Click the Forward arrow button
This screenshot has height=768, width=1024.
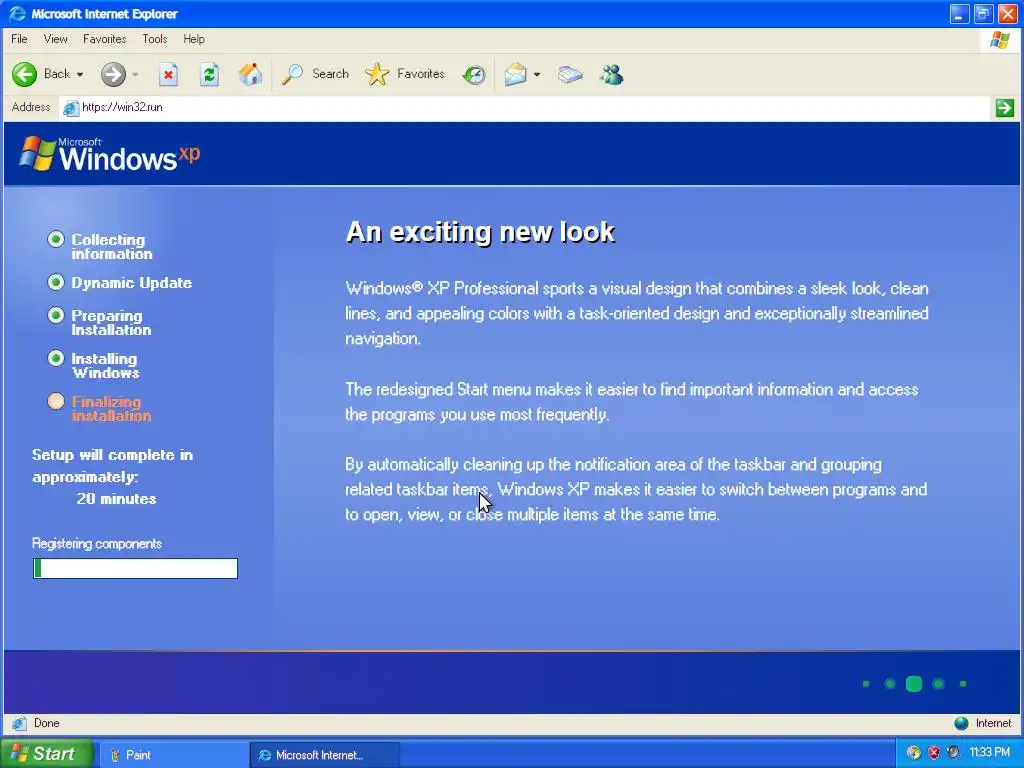[113, 74]
